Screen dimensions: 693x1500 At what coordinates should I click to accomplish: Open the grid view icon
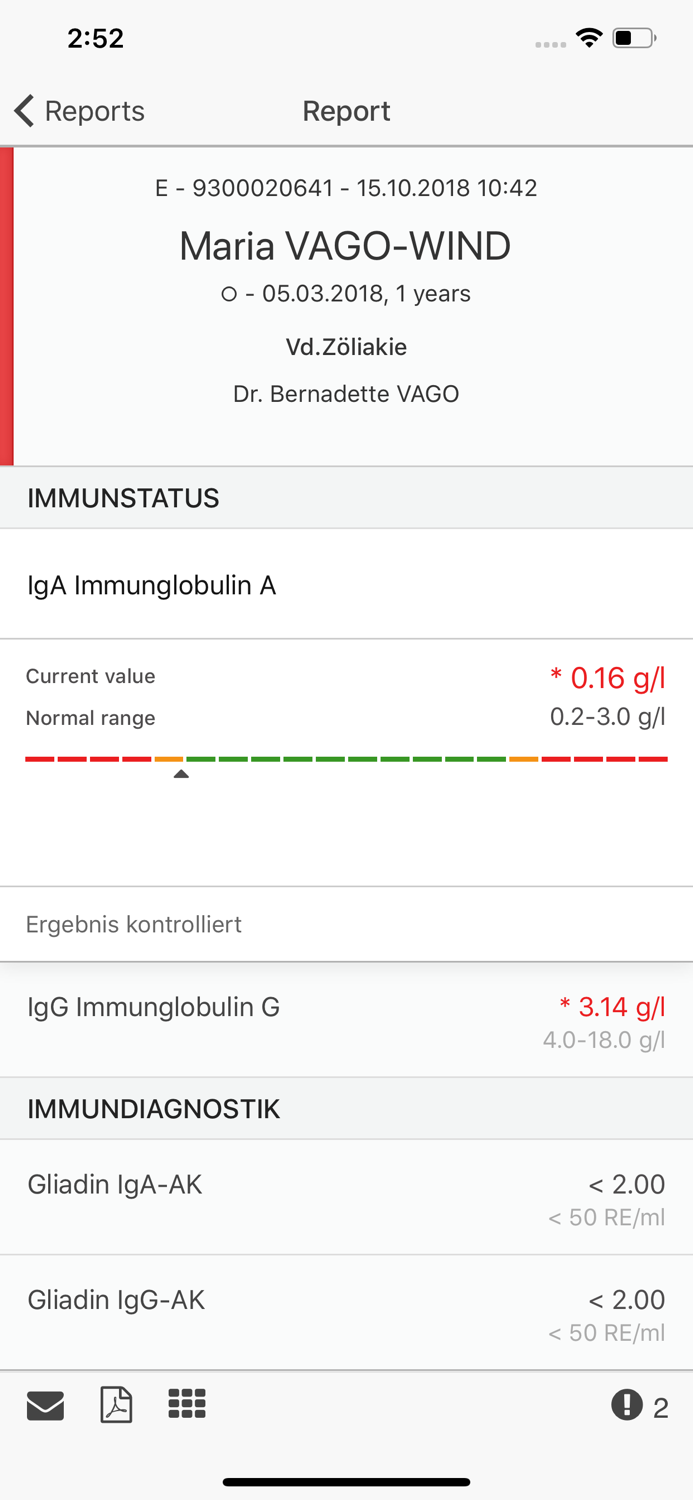(187, 1404)
